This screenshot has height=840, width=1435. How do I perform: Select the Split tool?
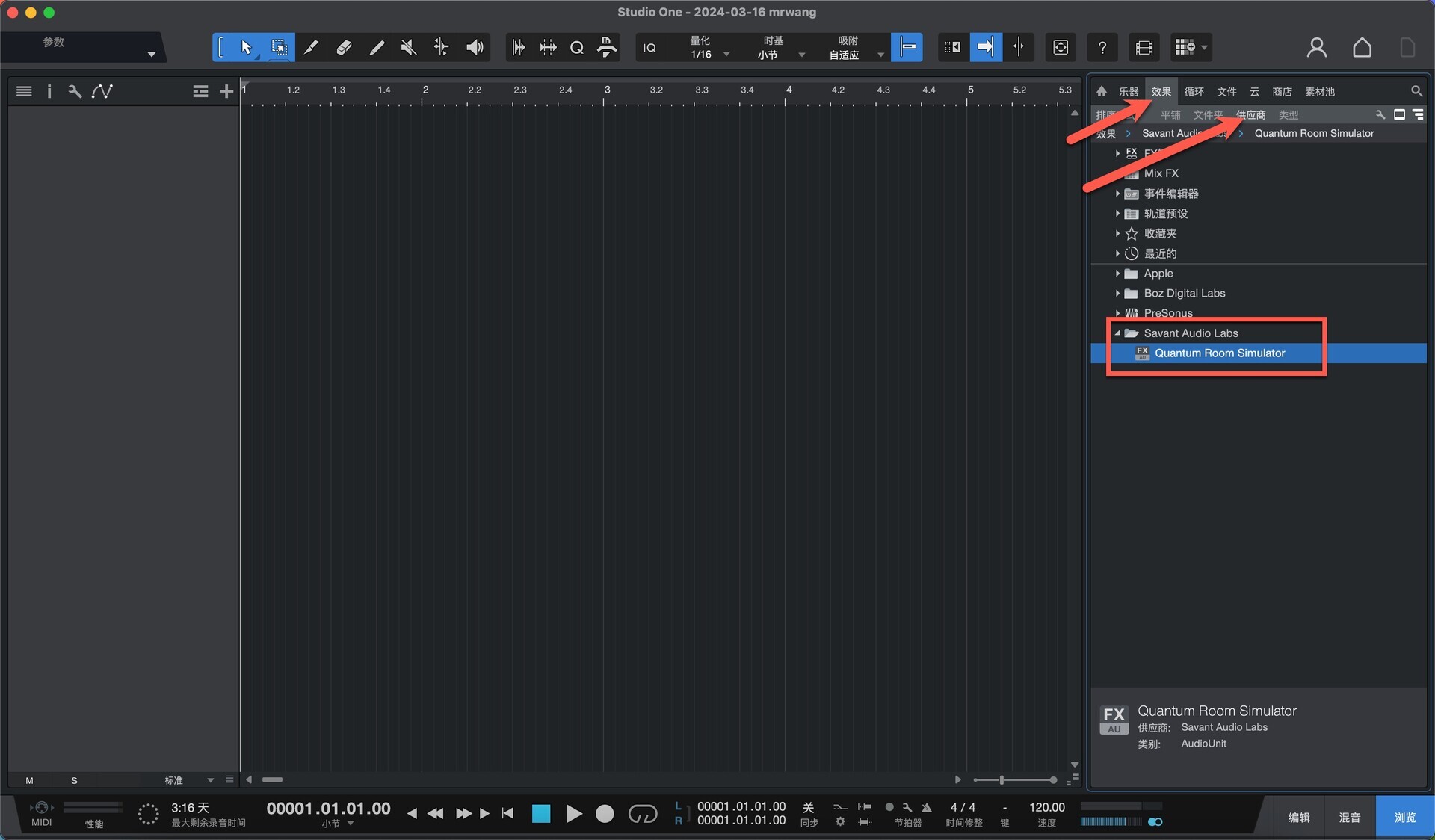(x=311, y=47)
